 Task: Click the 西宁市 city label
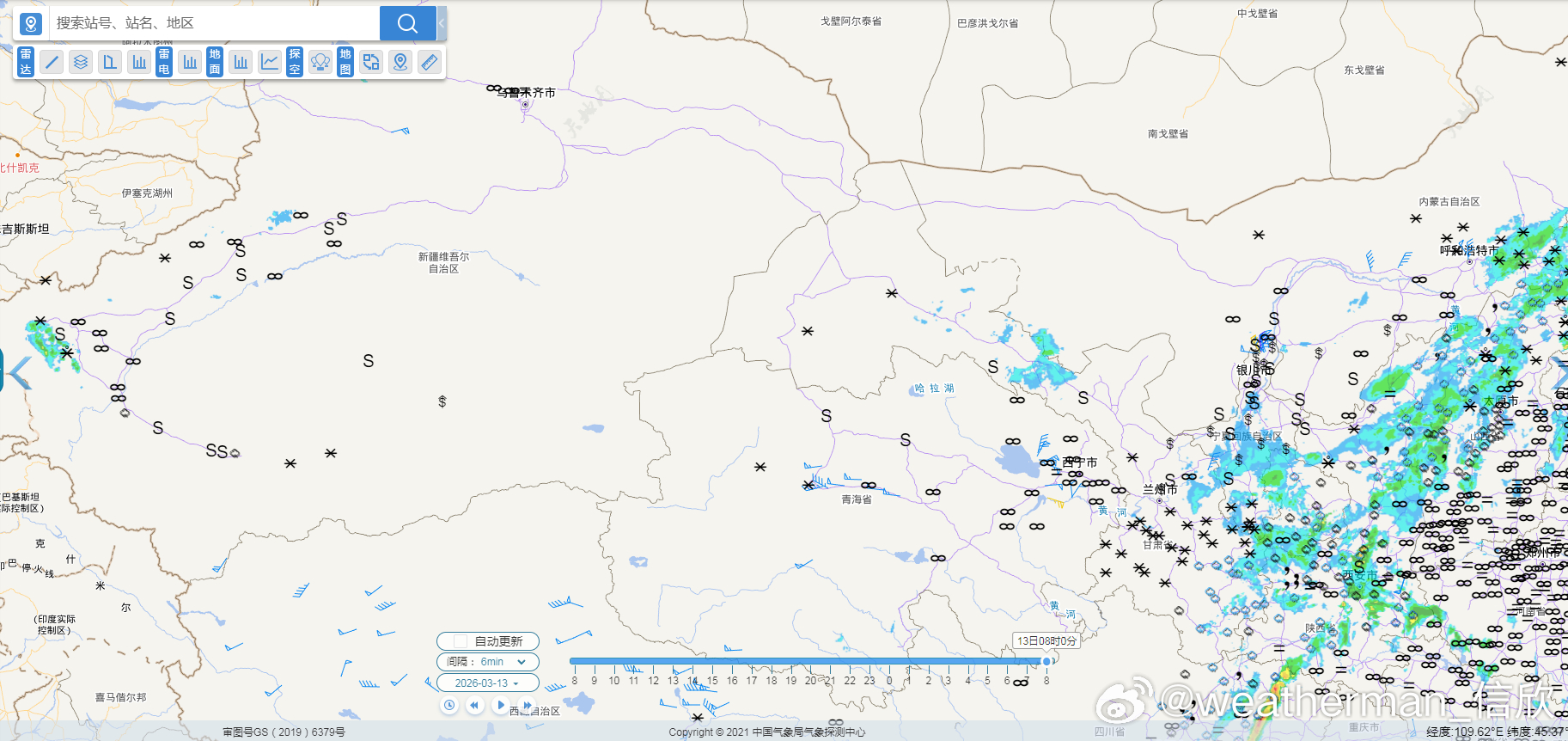(1080, 462)
